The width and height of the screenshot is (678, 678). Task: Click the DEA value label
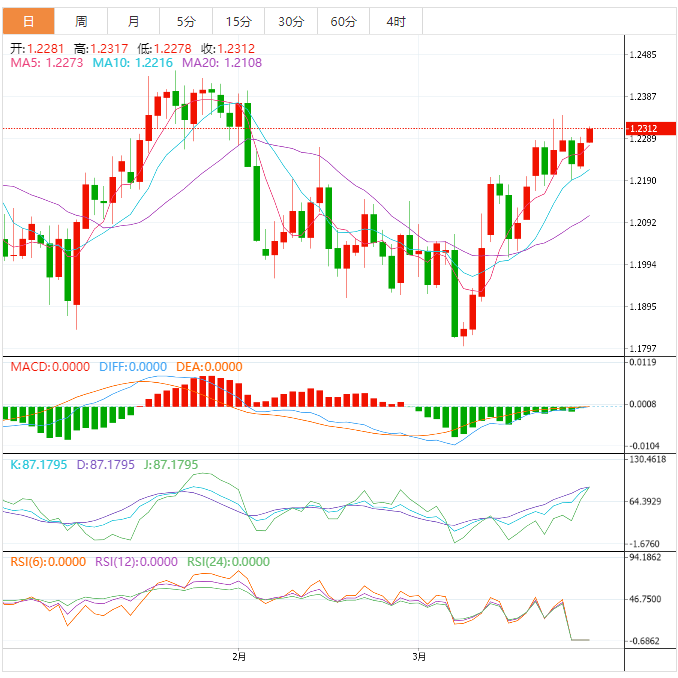(209, 367)
